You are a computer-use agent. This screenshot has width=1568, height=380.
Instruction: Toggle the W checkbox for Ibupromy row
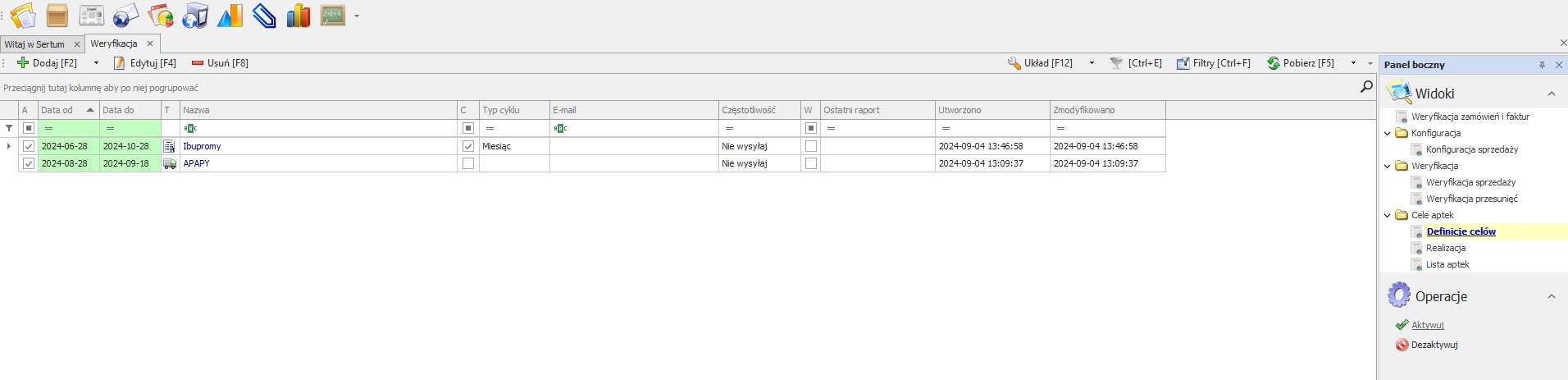point(811,146)
